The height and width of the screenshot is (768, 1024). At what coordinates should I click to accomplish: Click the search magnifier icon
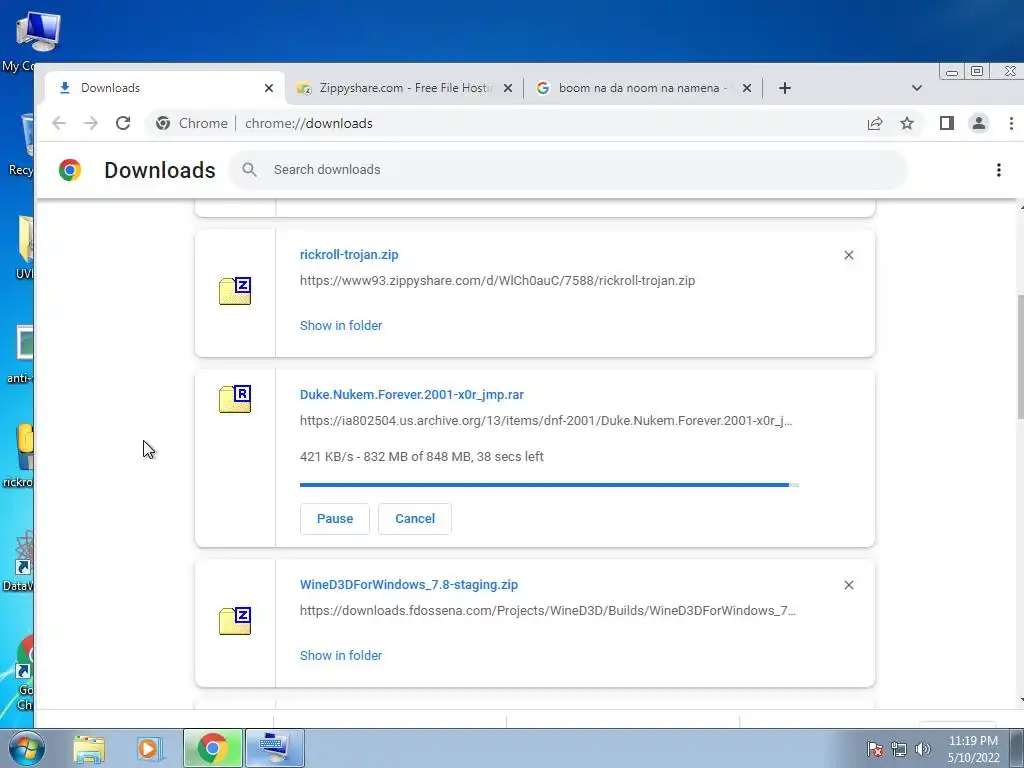pos(249,170)
